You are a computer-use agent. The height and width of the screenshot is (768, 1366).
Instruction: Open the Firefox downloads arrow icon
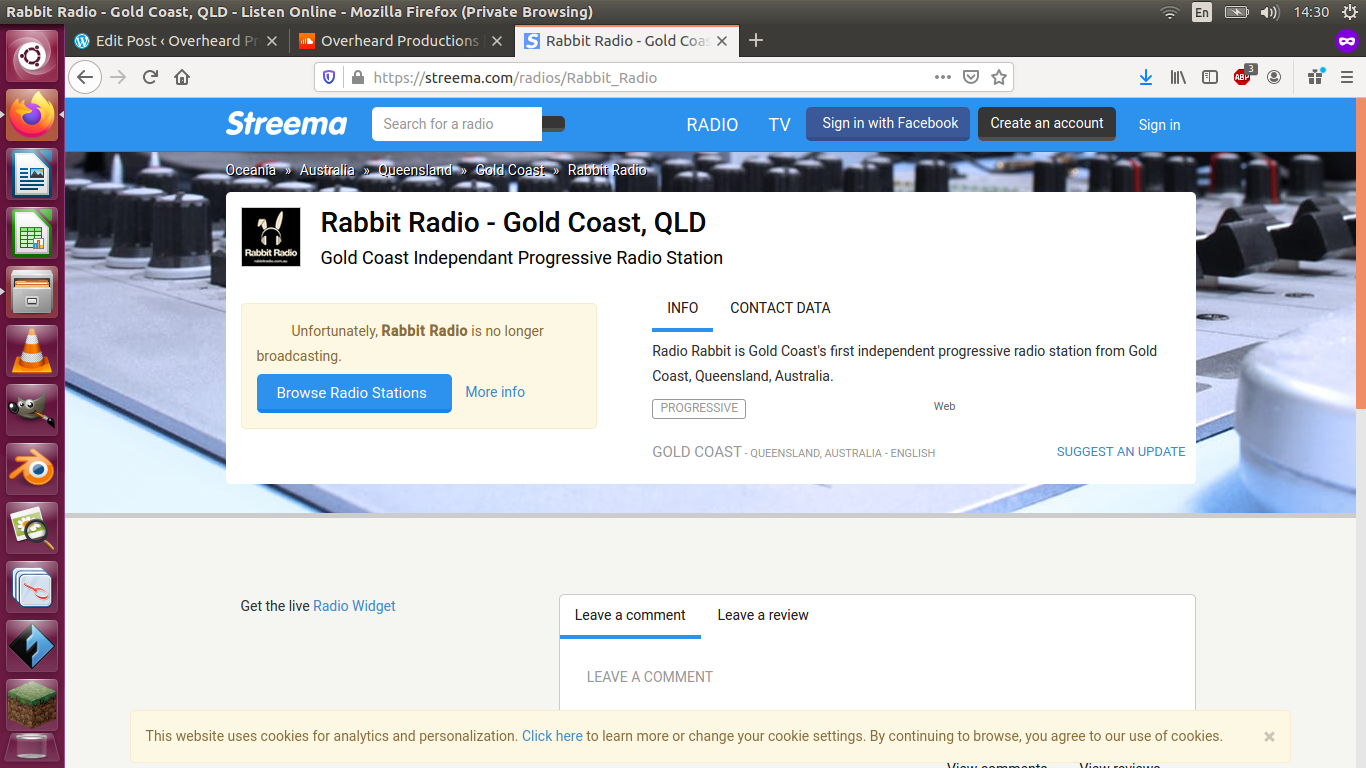click(1146, 77)
